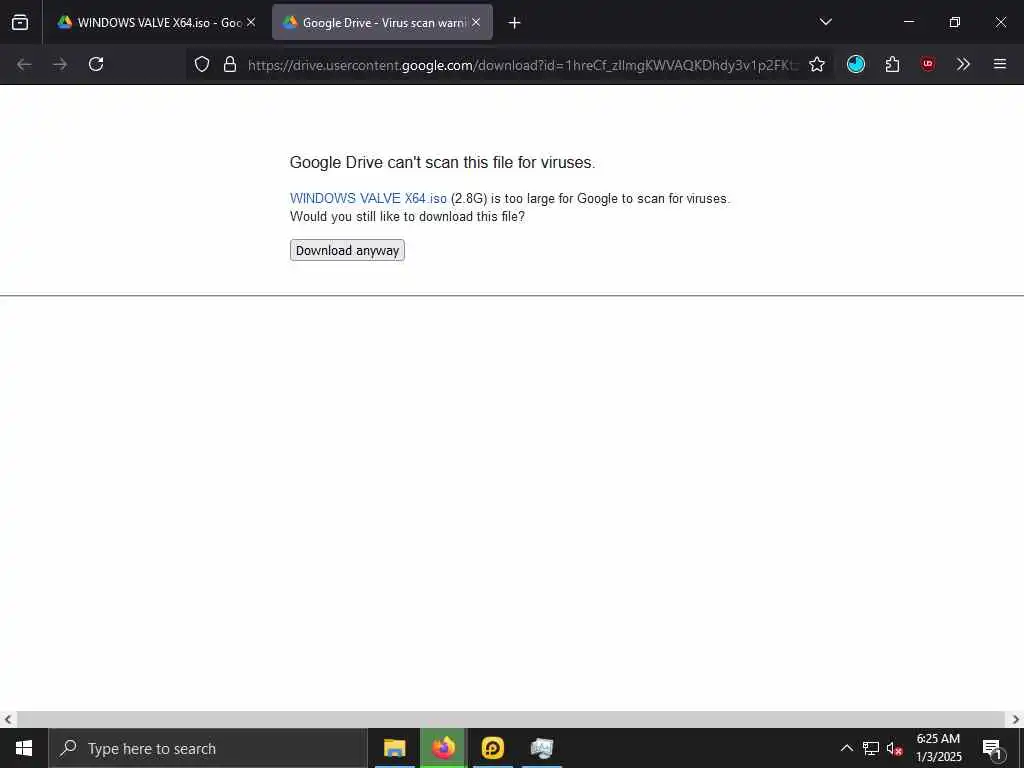Select the Firefox taskbar icon

click(x=443, y=748)
